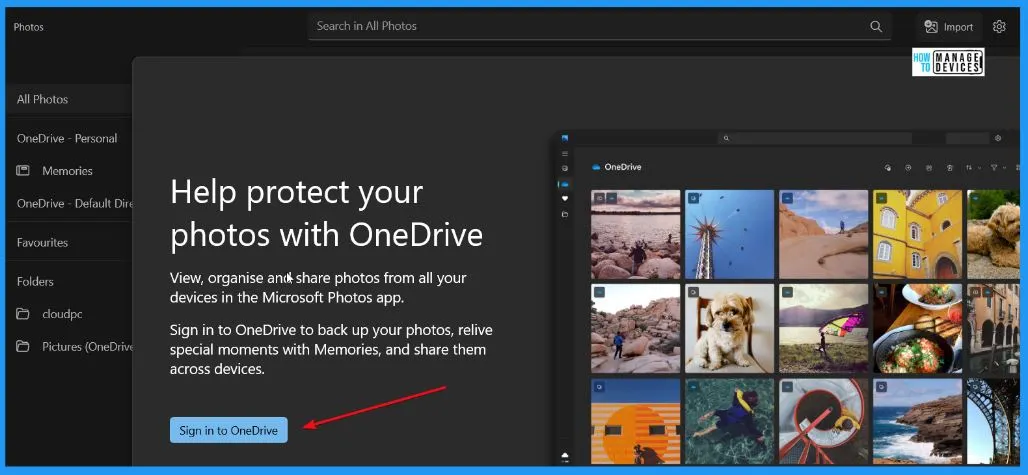Open the Memories section

point(69,171)
